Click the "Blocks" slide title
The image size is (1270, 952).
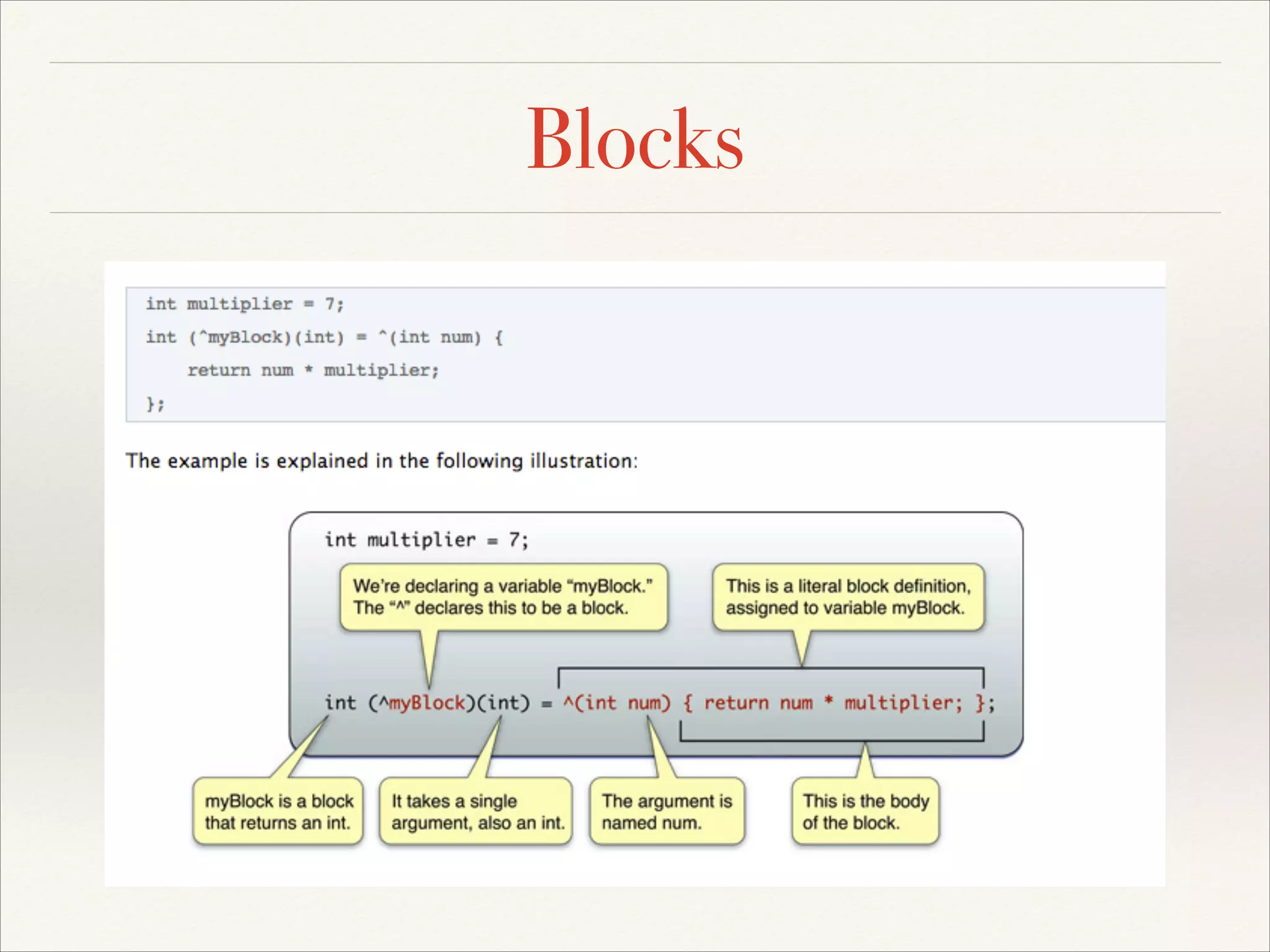(x=635, y=139)
